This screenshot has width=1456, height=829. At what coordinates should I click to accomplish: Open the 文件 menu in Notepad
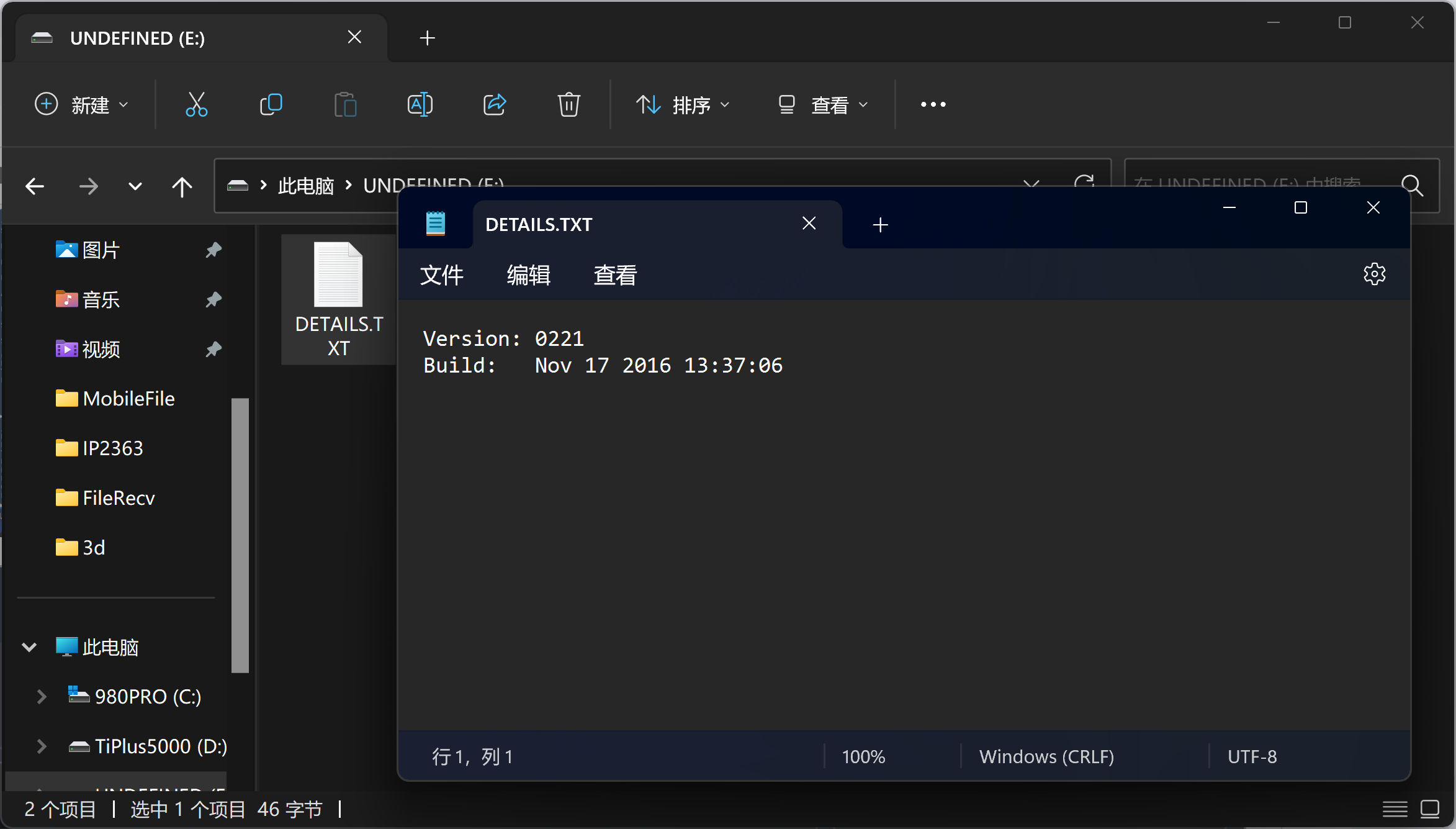coord(441,274)
